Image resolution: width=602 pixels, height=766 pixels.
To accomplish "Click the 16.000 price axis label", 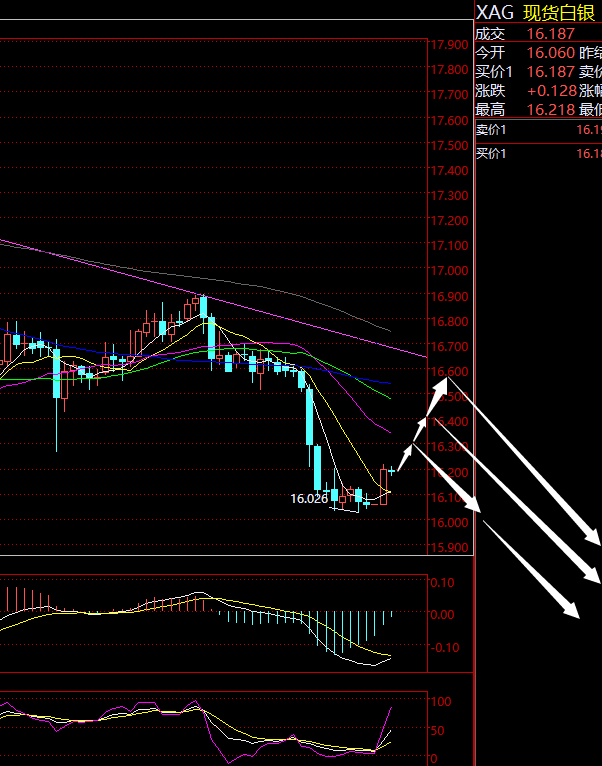I will tap(449, 522).
